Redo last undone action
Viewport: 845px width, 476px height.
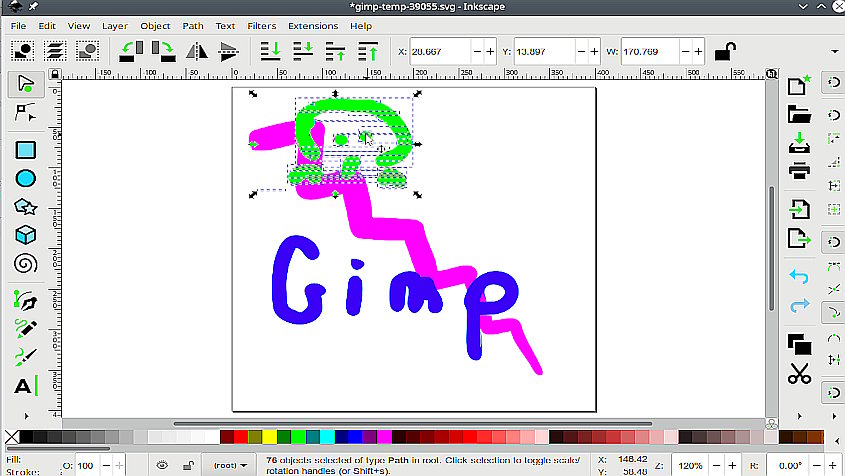point(799,305)
